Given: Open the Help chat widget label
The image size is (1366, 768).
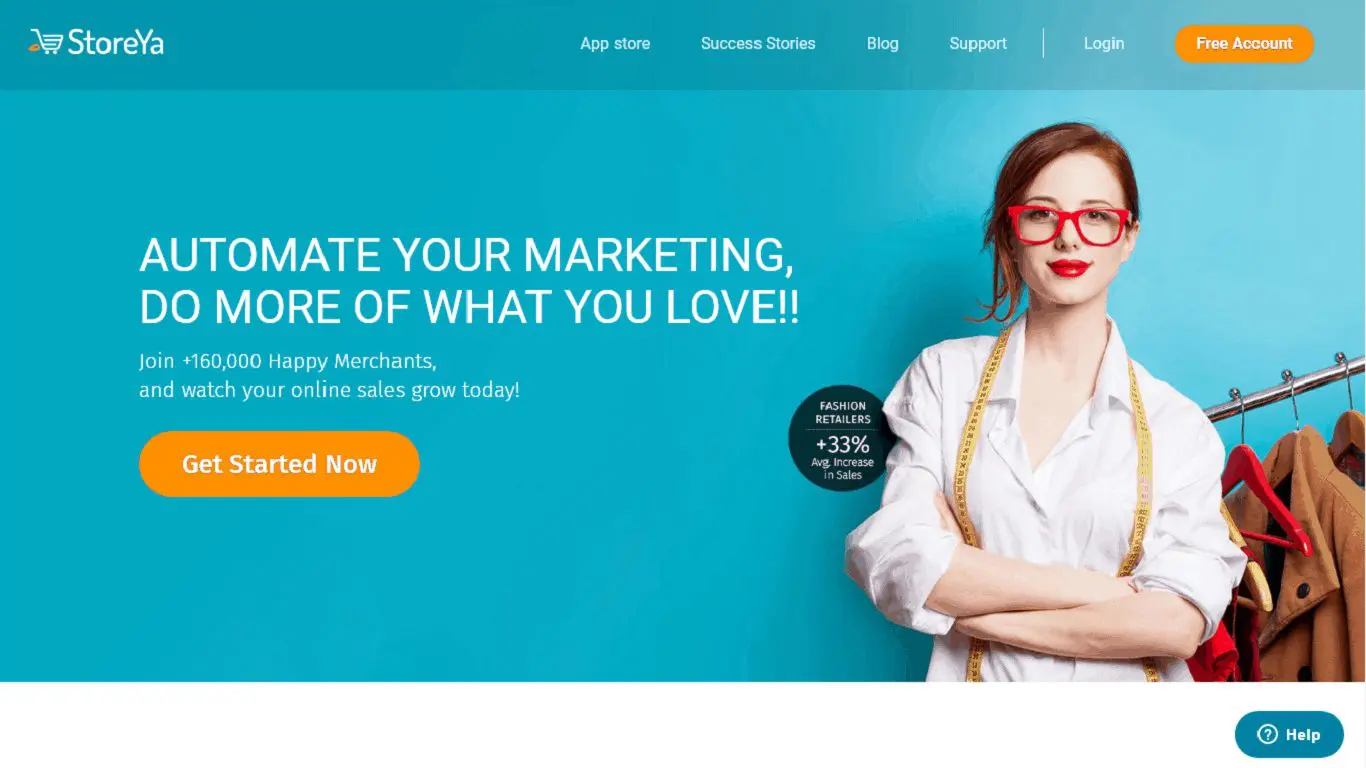Looking at the screenshot, I should coord(1303,735).
